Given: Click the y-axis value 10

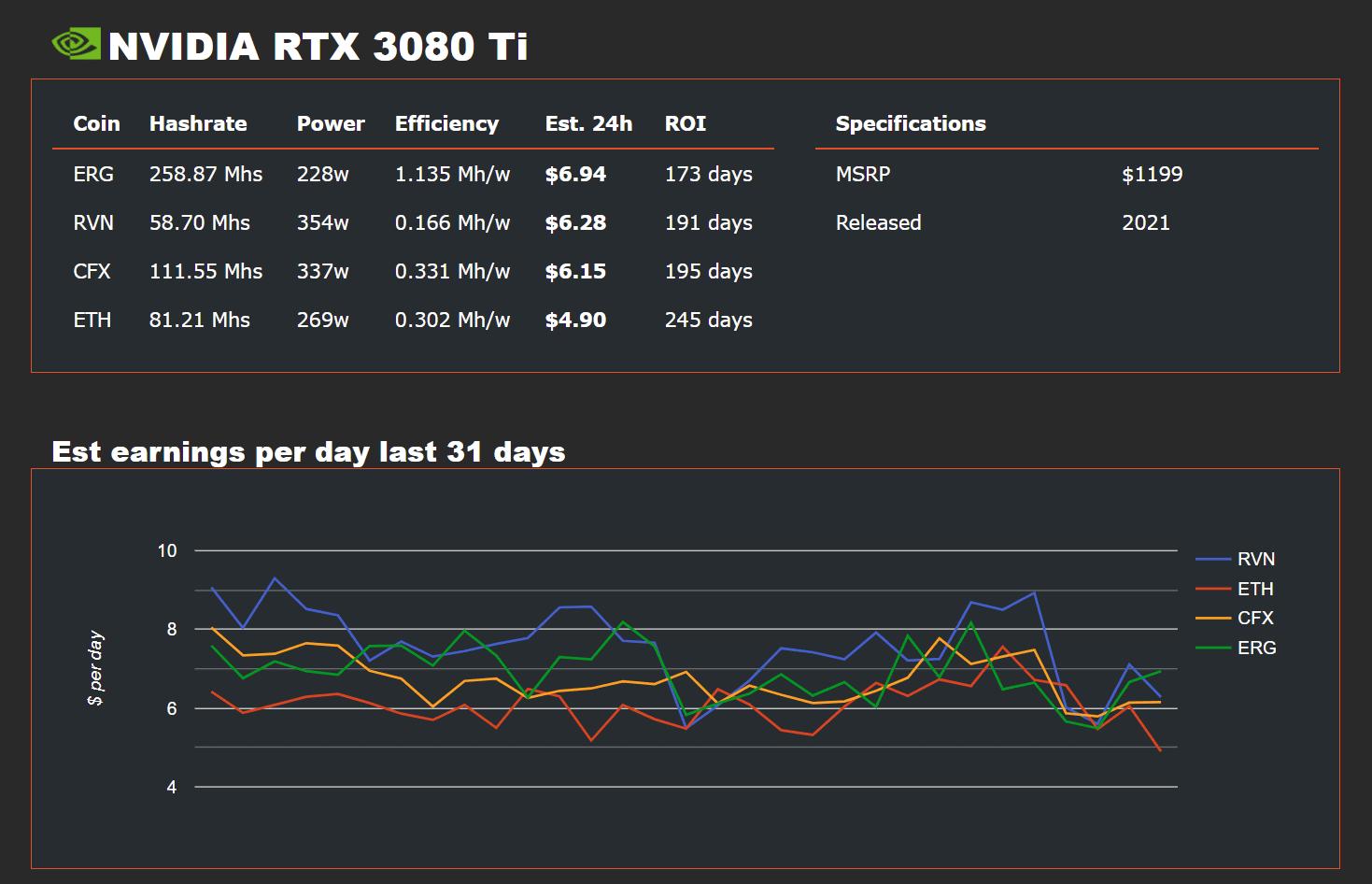Looking at the screenshot, I should [167, 550].
